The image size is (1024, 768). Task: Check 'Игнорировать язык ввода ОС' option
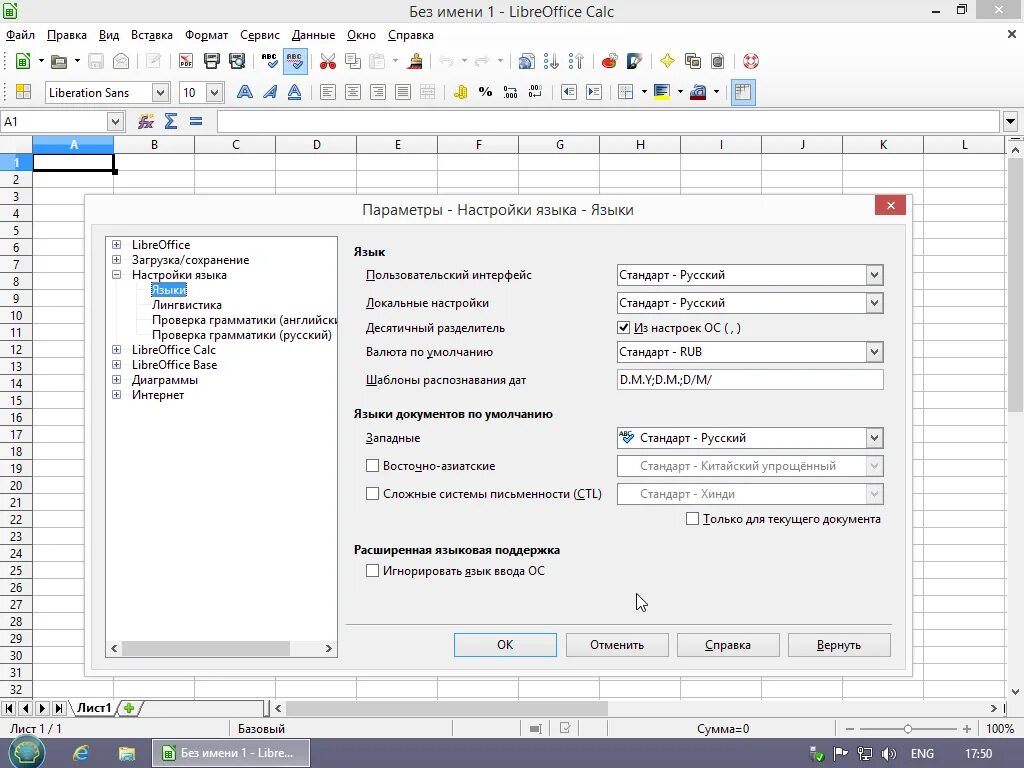(372, 571)
